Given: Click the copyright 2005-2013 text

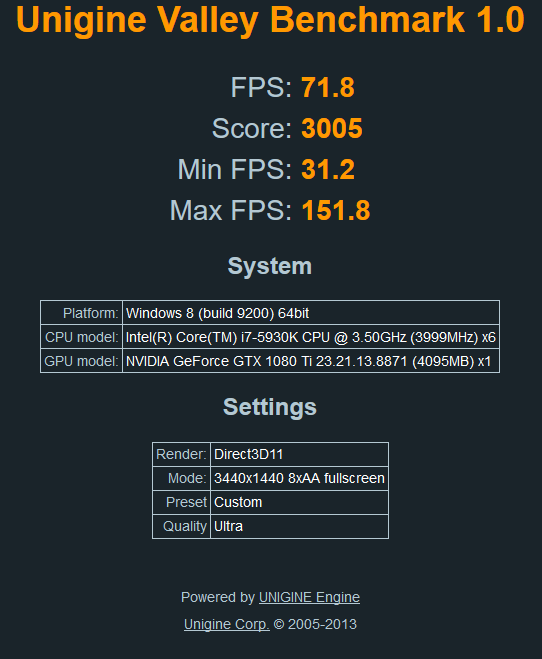Looking at the screenshot, I should click(x=315, y=624).
